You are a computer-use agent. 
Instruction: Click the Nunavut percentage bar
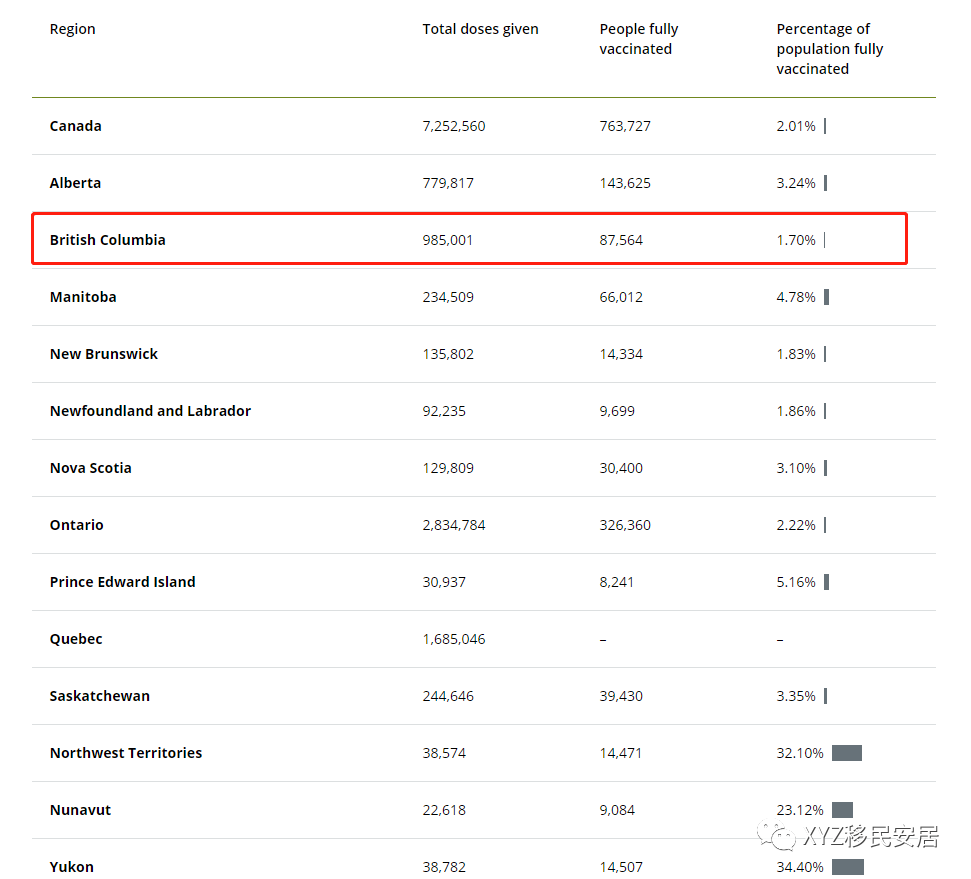pyautogui.click(x=842, y=810)
